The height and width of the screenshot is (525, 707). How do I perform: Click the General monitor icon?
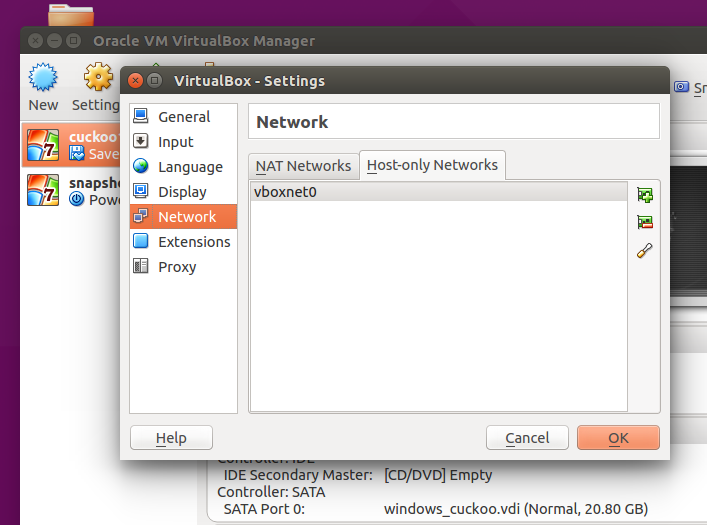[x=141, y=116]
